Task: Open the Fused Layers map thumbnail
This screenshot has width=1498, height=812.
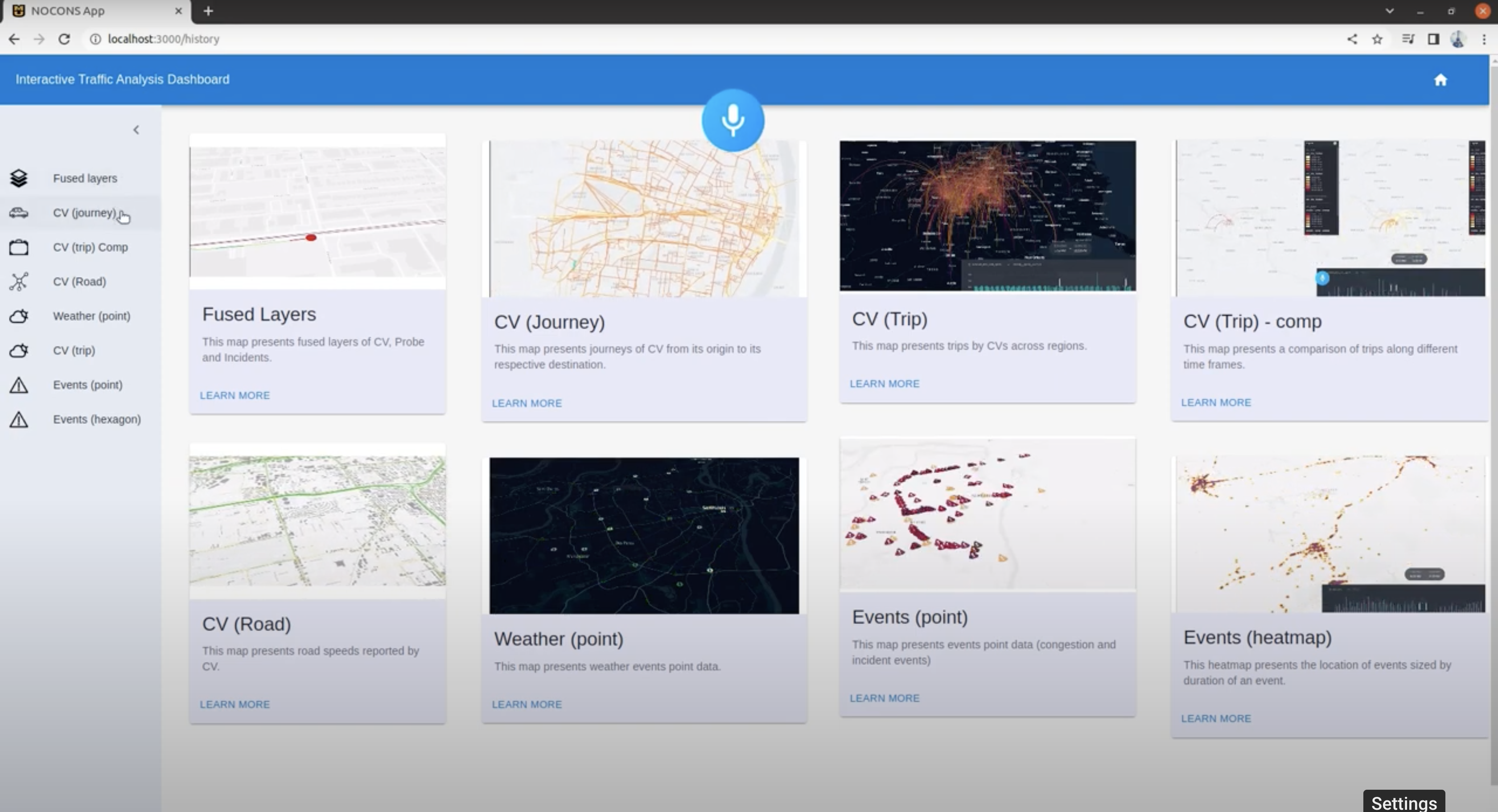Action: point(317,212)
